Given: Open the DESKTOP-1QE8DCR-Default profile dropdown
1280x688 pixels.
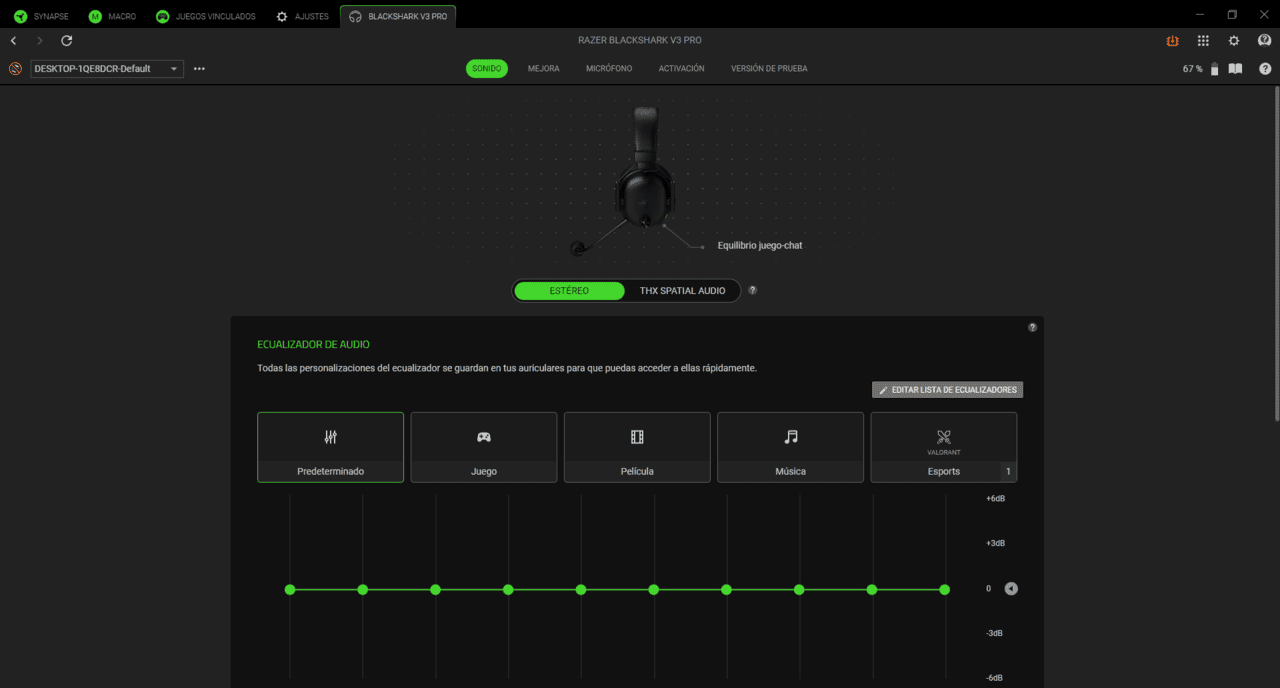Looking at the screenshot, I should (x=107, y=69).
